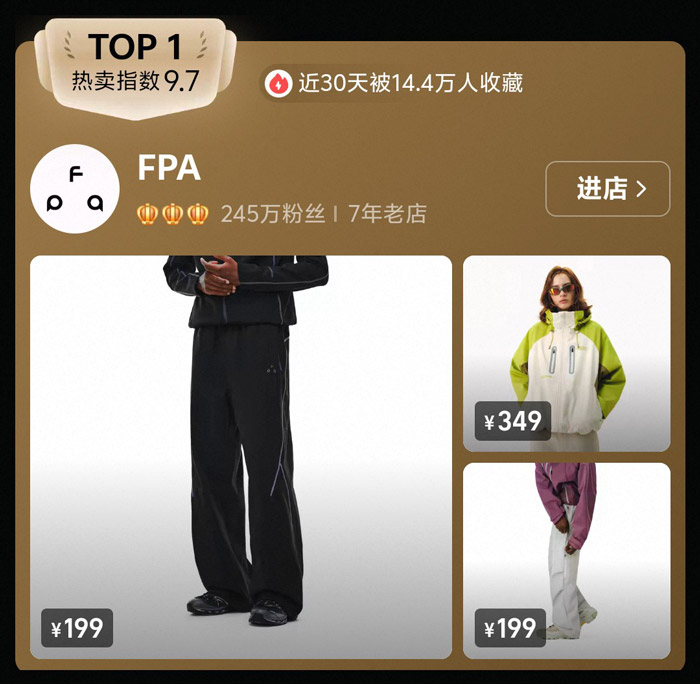Click the third gold crown icon
This screenshot has height=684, width=700.
click(197, 214)
